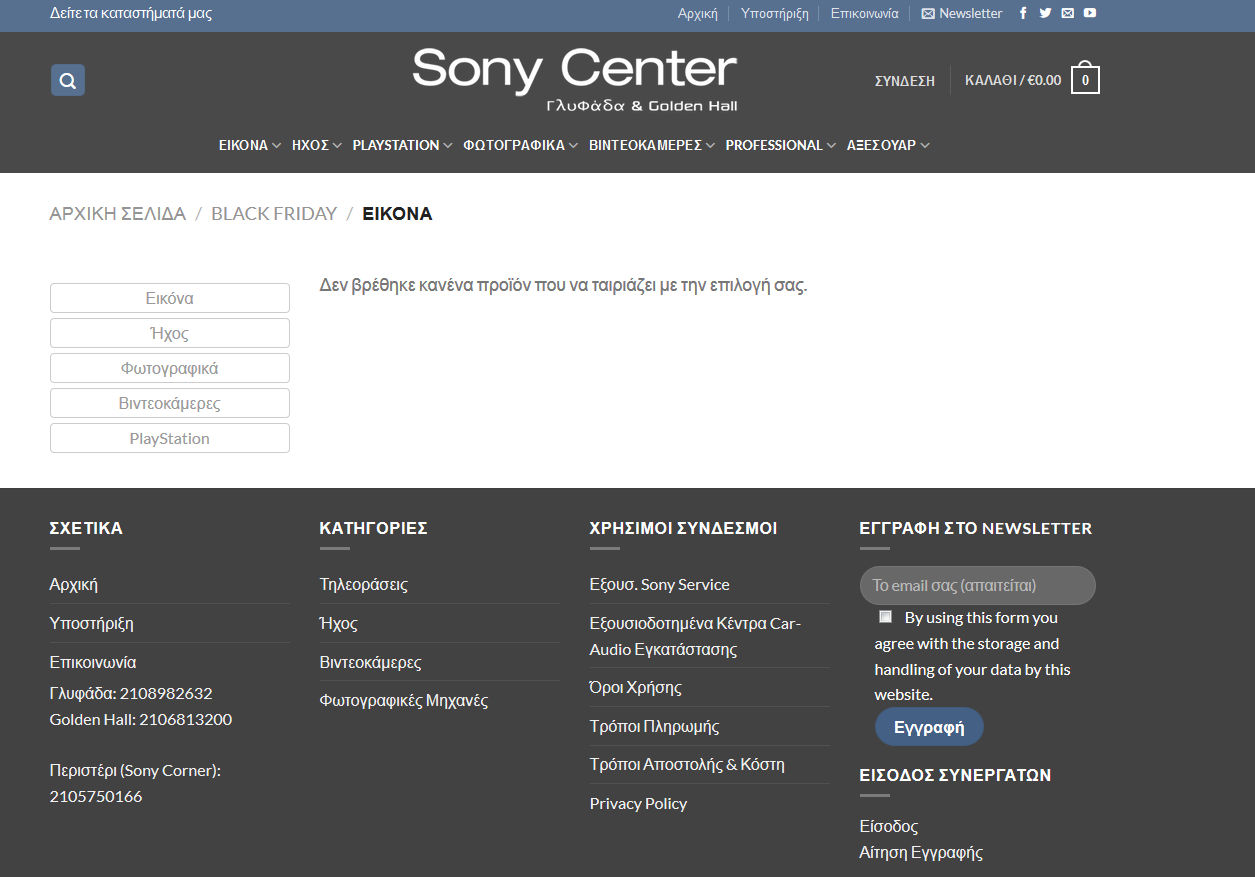
Task: Open Newsletter link in top bar
Action: pyautogui.click(x=961, y=13)
